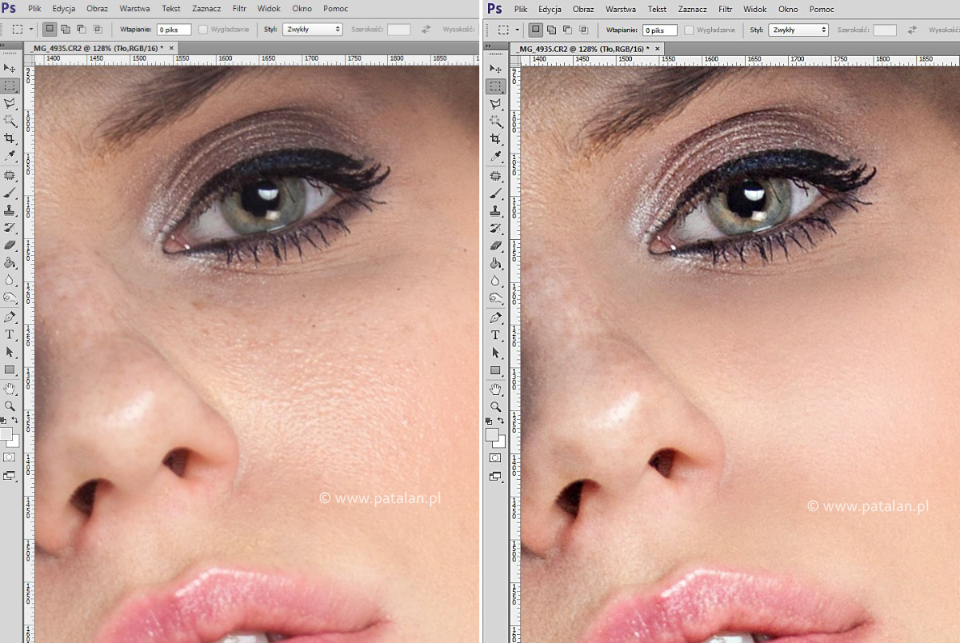960x643 pixels.
Task: Expand the tool preset picker arrow in left window
Action: (x=31, y=30)
